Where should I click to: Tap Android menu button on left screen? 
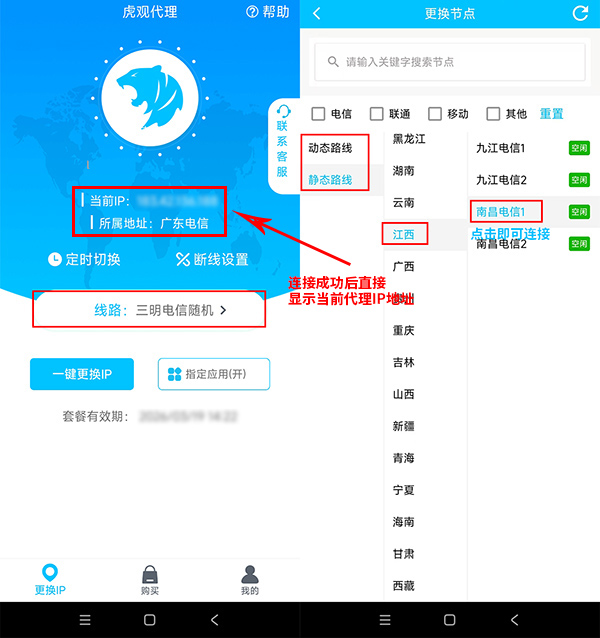click(x=85, y=620)
